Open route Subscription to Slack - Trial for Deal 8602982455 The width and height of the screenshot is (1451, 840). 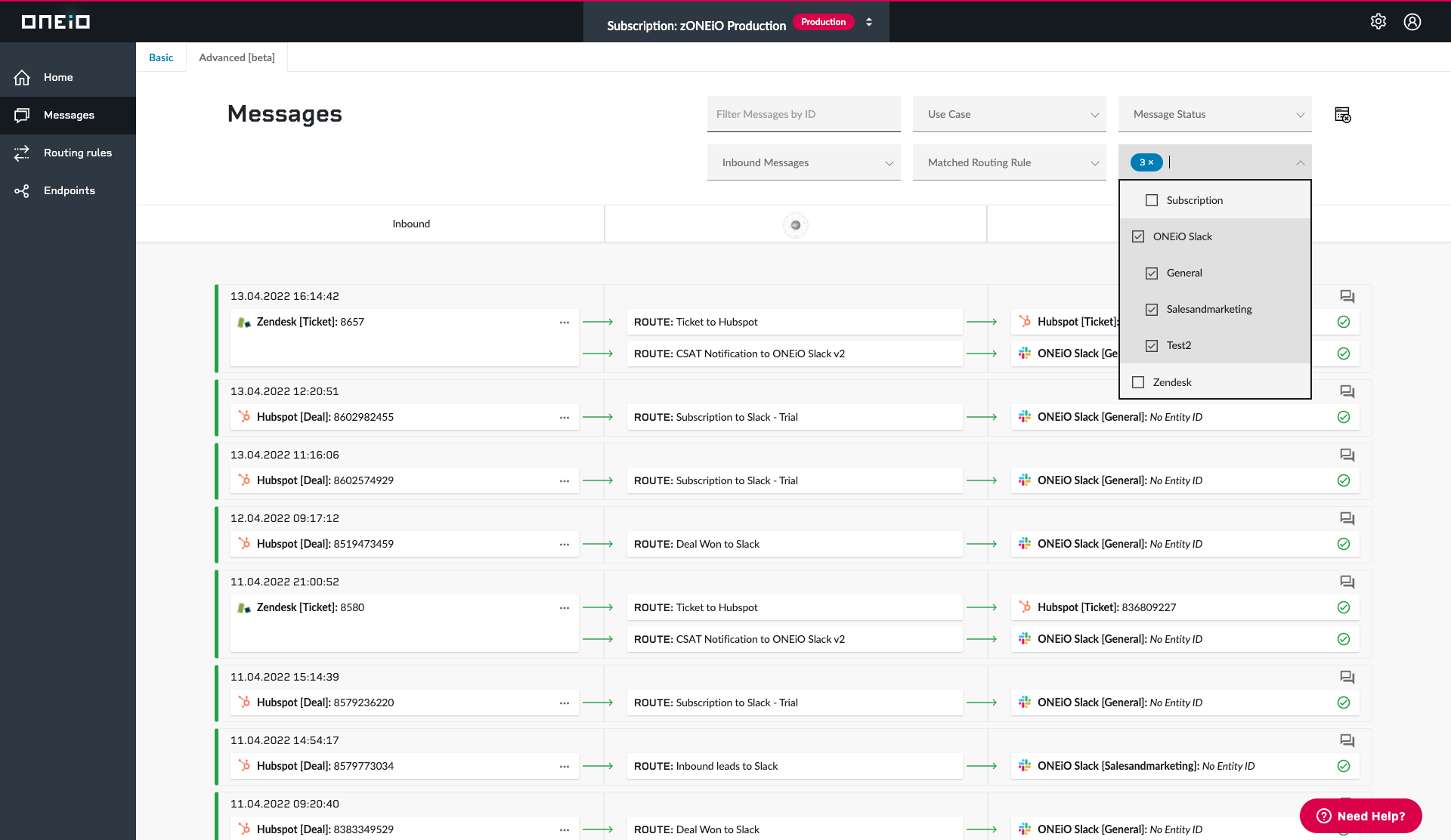pos(794,417)
